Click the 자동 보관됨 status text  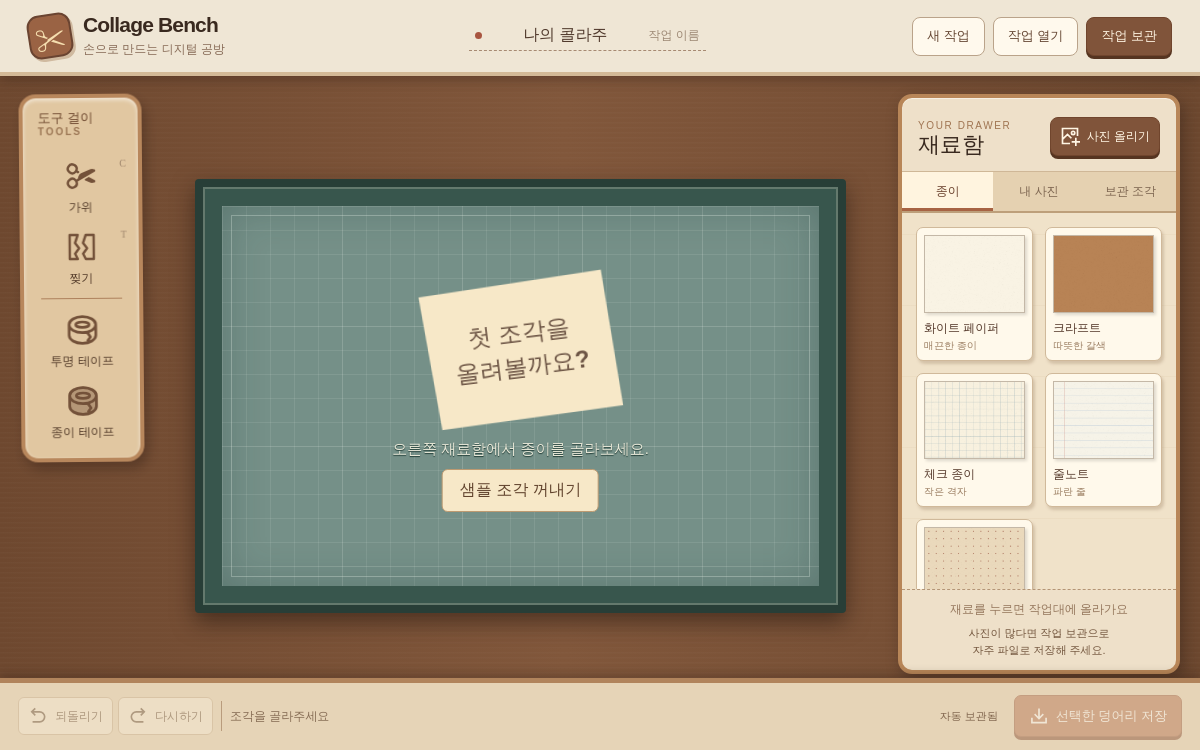pyautogui.click(x=968, y=716)
